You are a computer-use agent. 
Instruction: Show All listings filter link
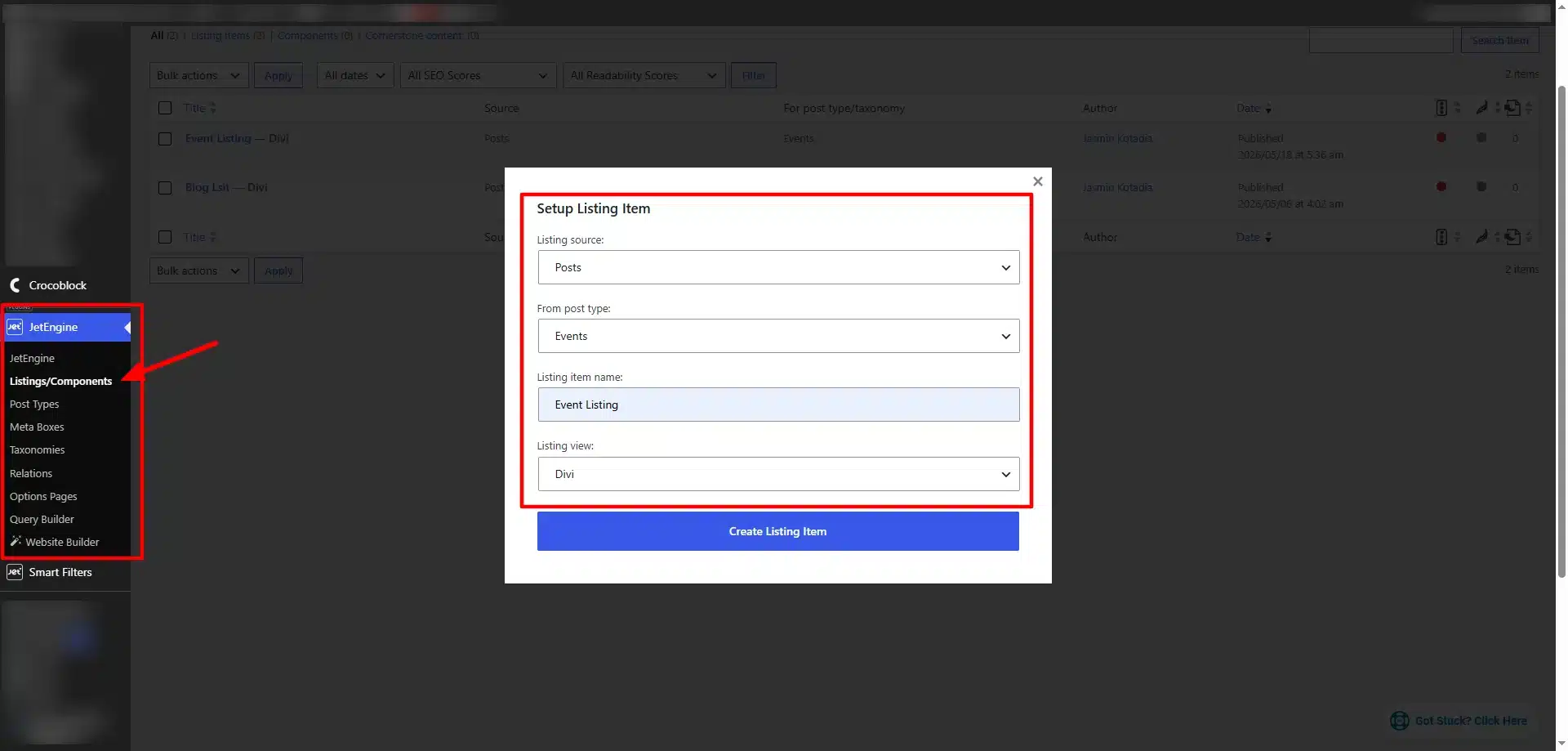pyautogui.click(x=157, y=35)
